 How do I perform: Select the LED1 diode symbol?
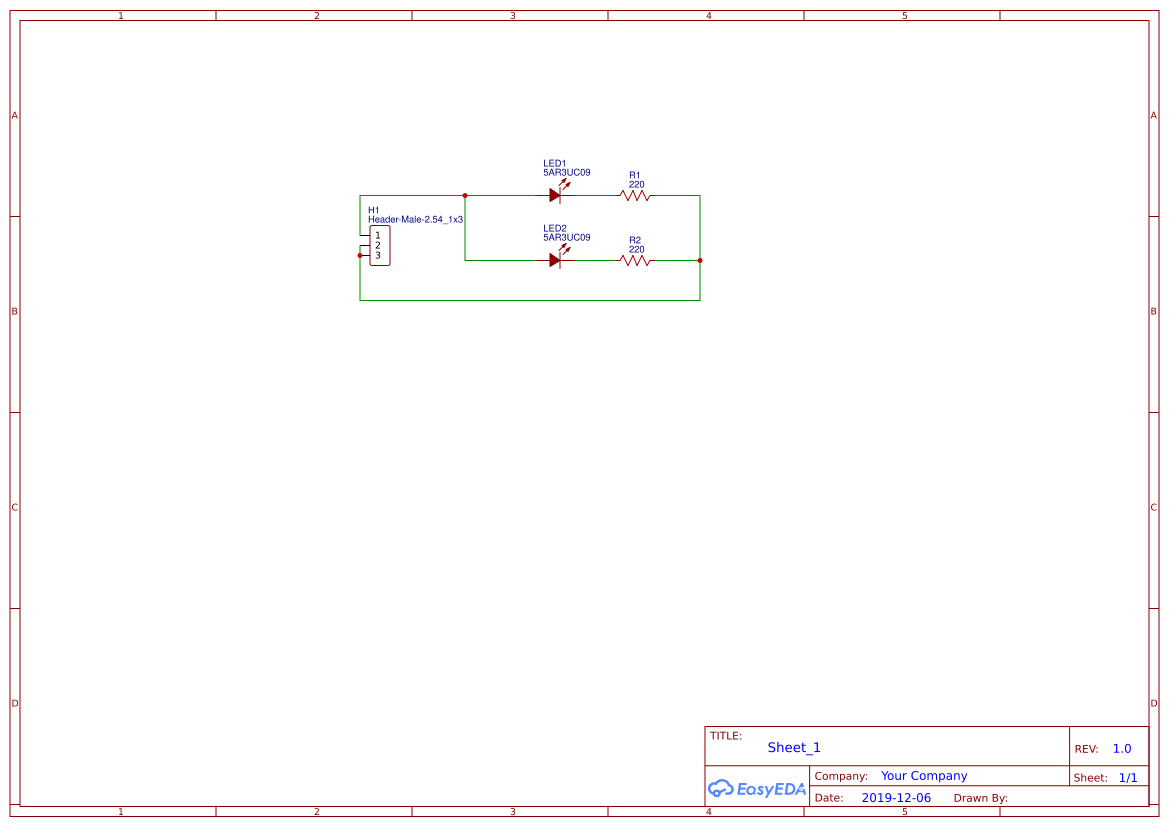(554, 196)
